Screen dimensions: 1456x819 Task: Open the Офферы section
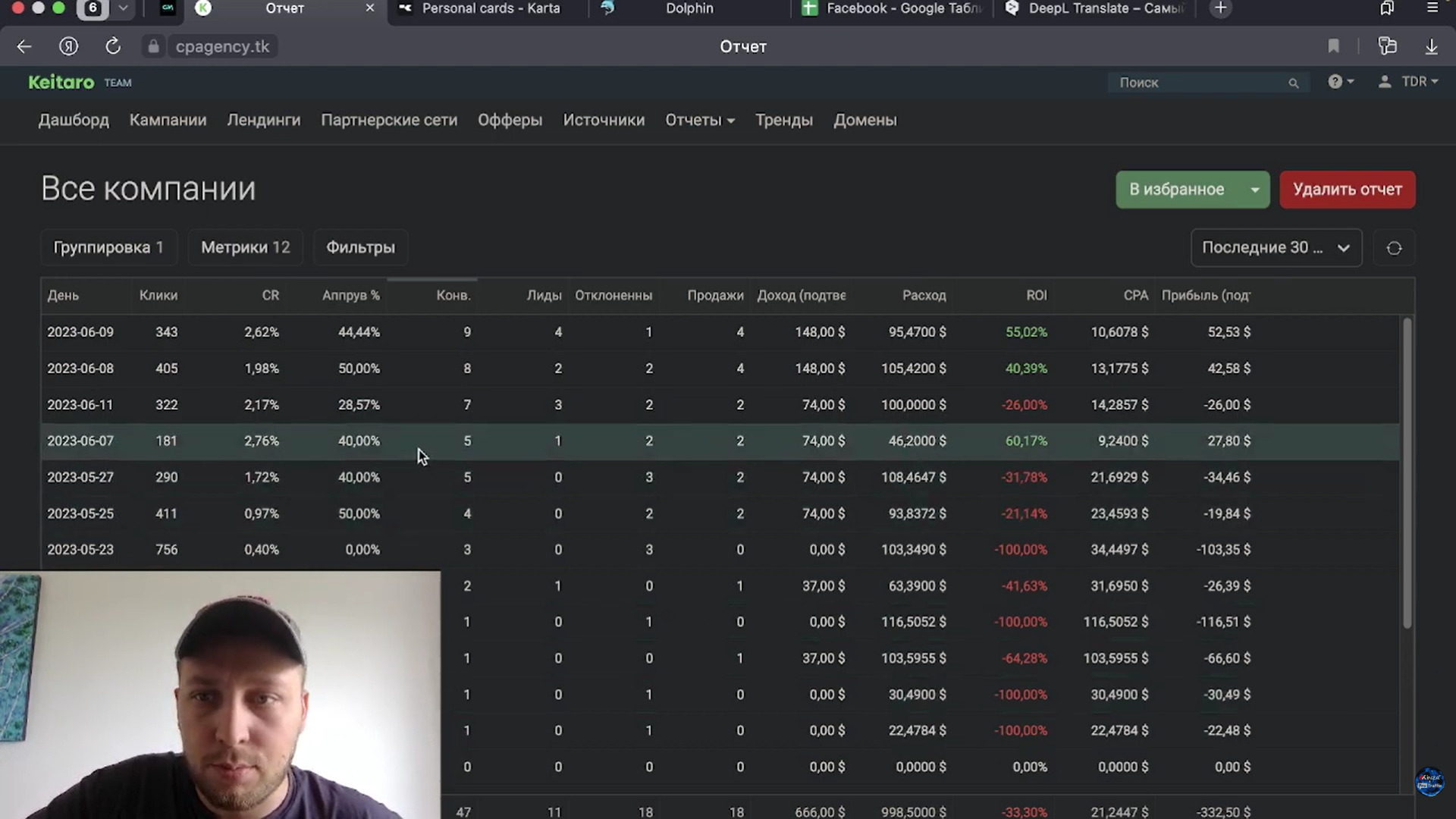click(x=510, y=121)
